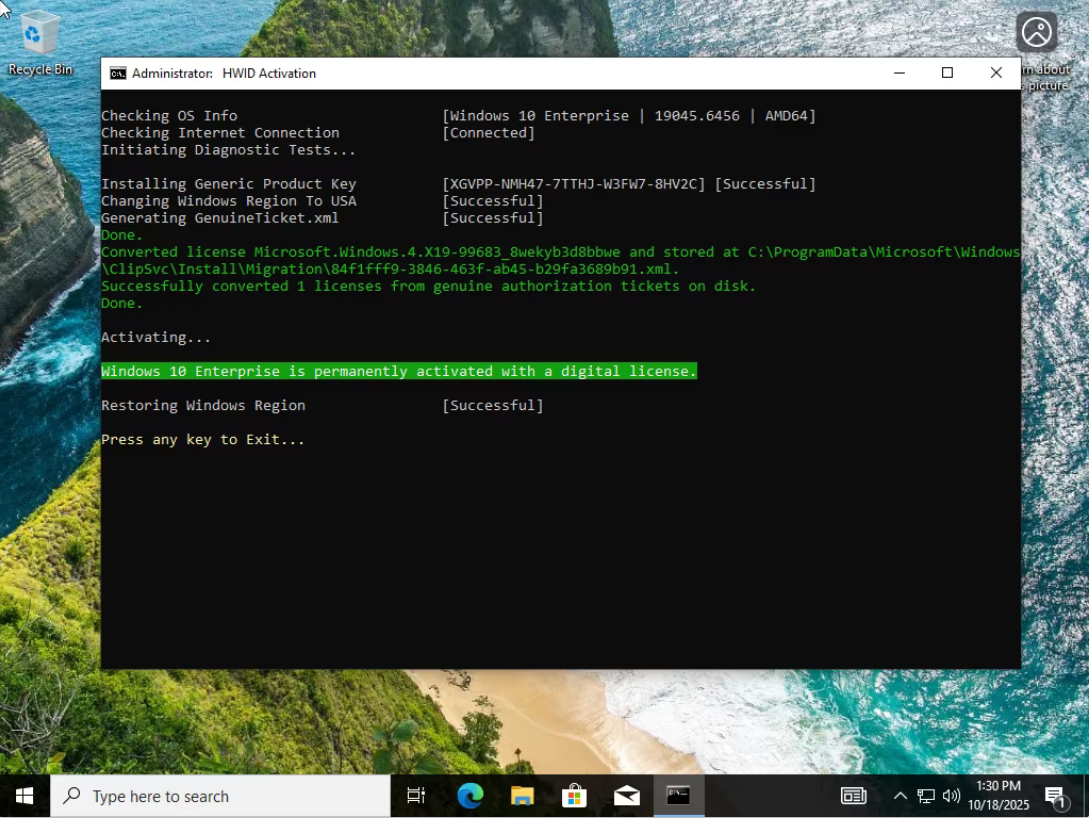The width and height of the screenshot is (1089, 818).
Task: Click the Type here to search box
Action: pyautogui.click(x=220, y=796)
